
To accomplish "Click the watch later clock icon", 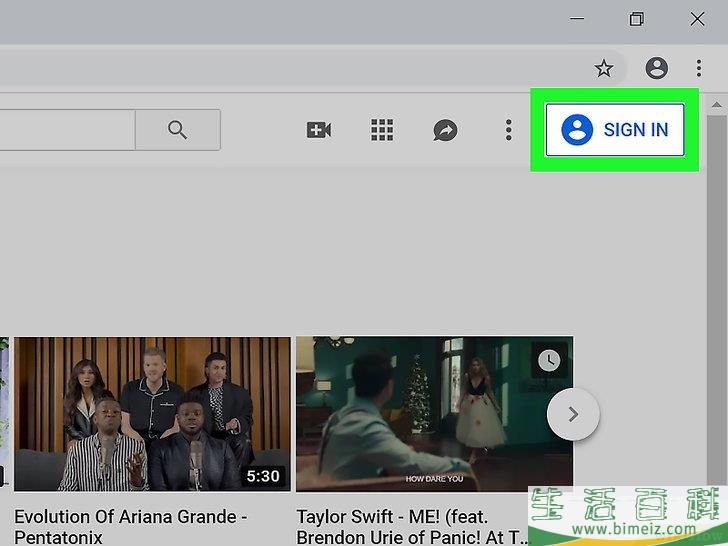I will [x=549, y=360].
